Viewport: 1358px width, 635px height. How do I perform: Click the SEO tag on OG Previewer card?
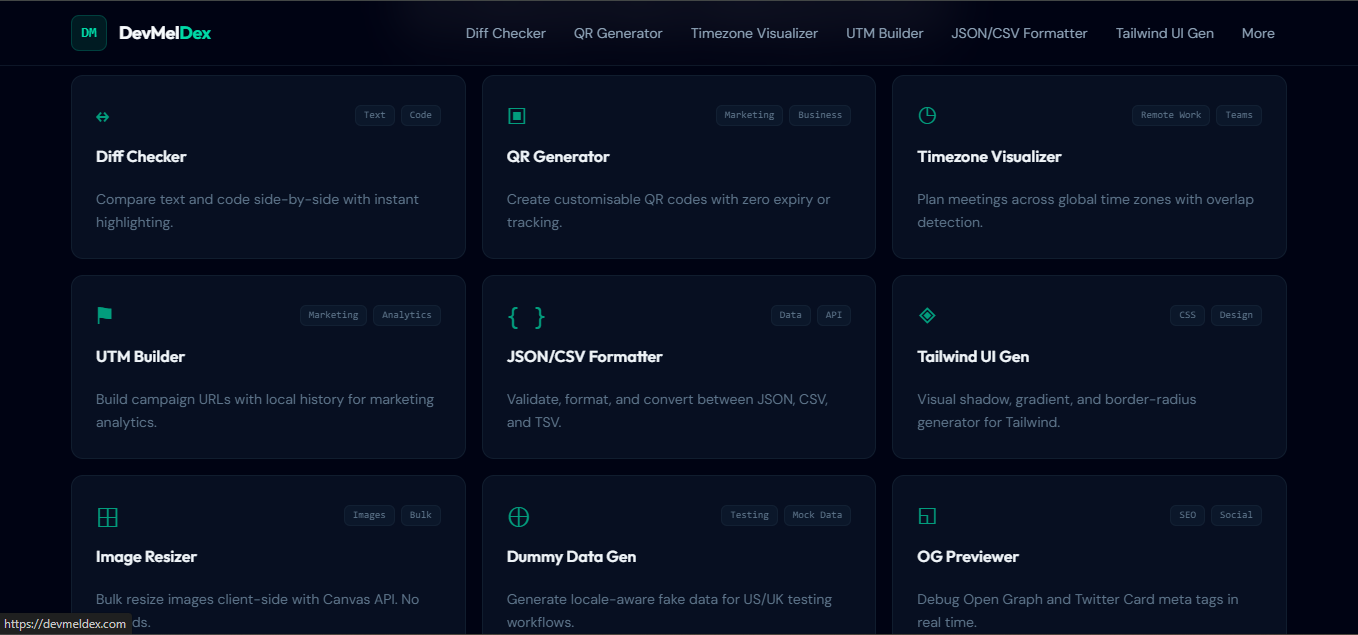(1187, 514)
